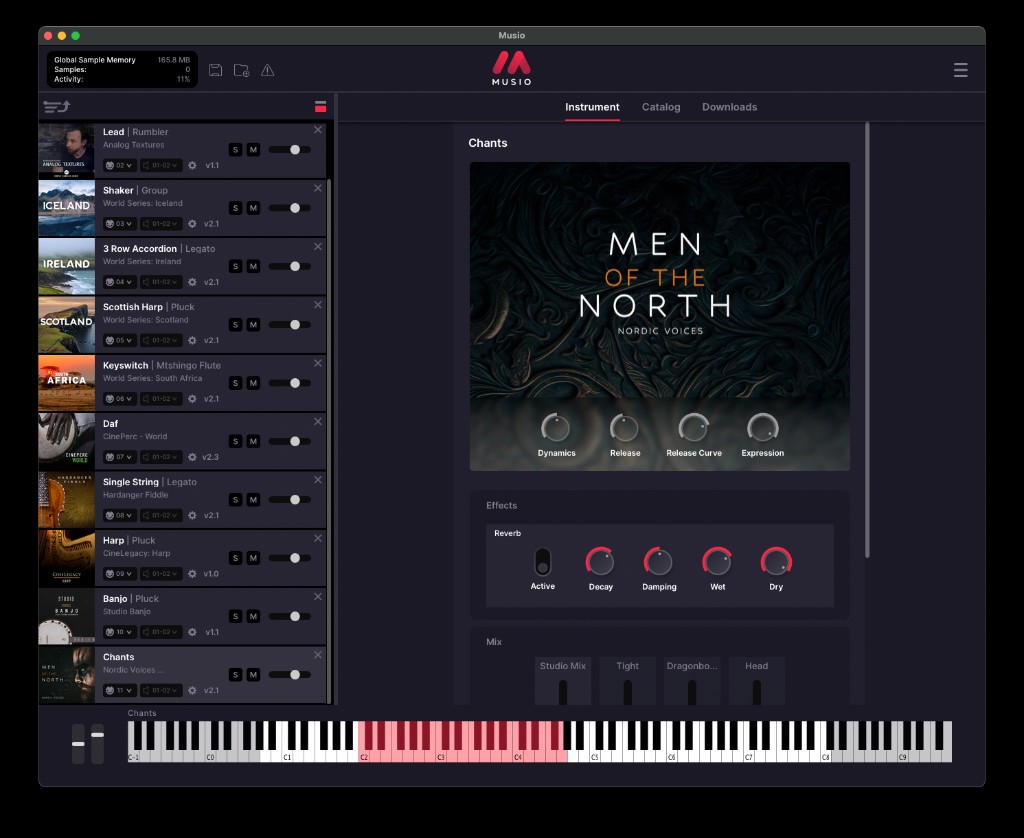Click the modulation wheel beside pitch wheel

[97, 743]
